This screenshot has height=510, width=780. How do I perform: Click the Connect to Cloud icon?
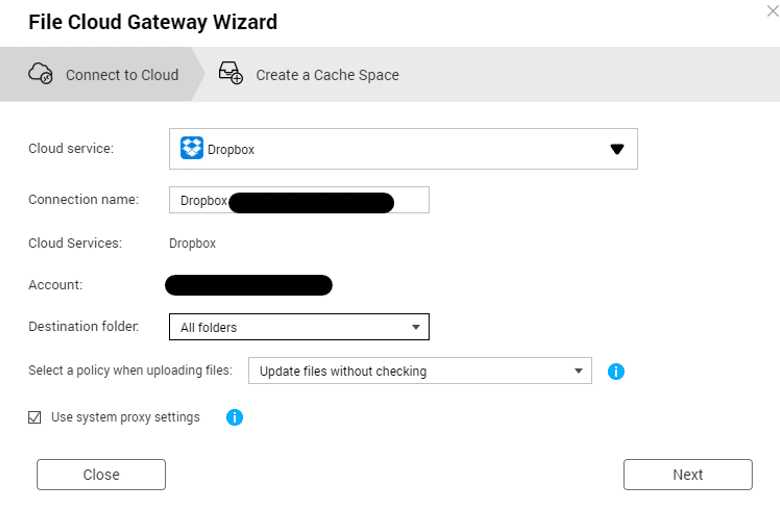click(x=40, y=74)
